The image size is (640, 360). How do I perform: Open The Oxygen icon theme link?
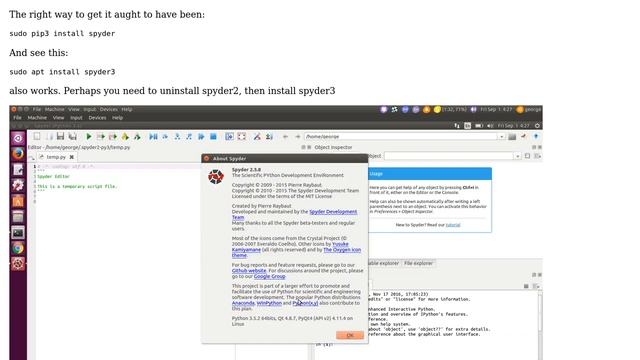tap(296, 252)
